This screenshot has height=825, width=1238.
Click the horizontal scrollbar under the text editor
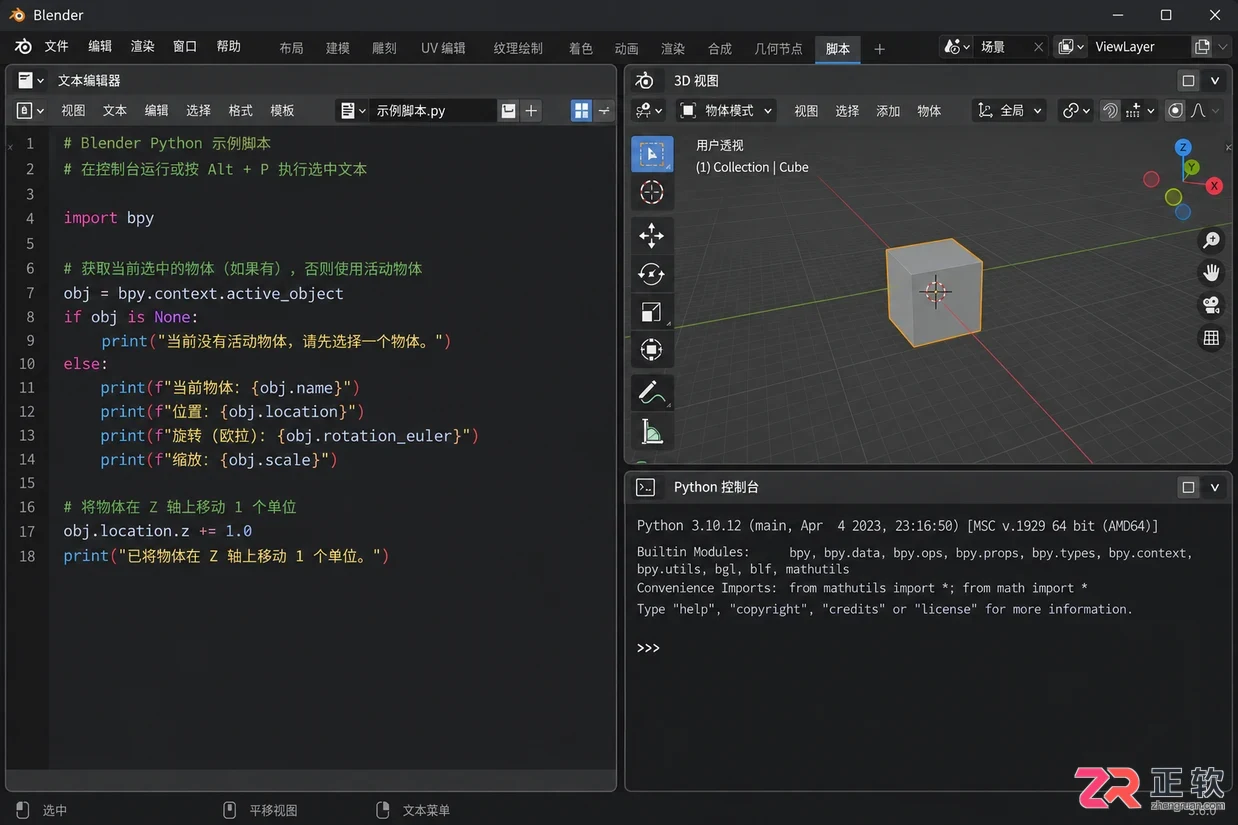[x=310, y=780]
